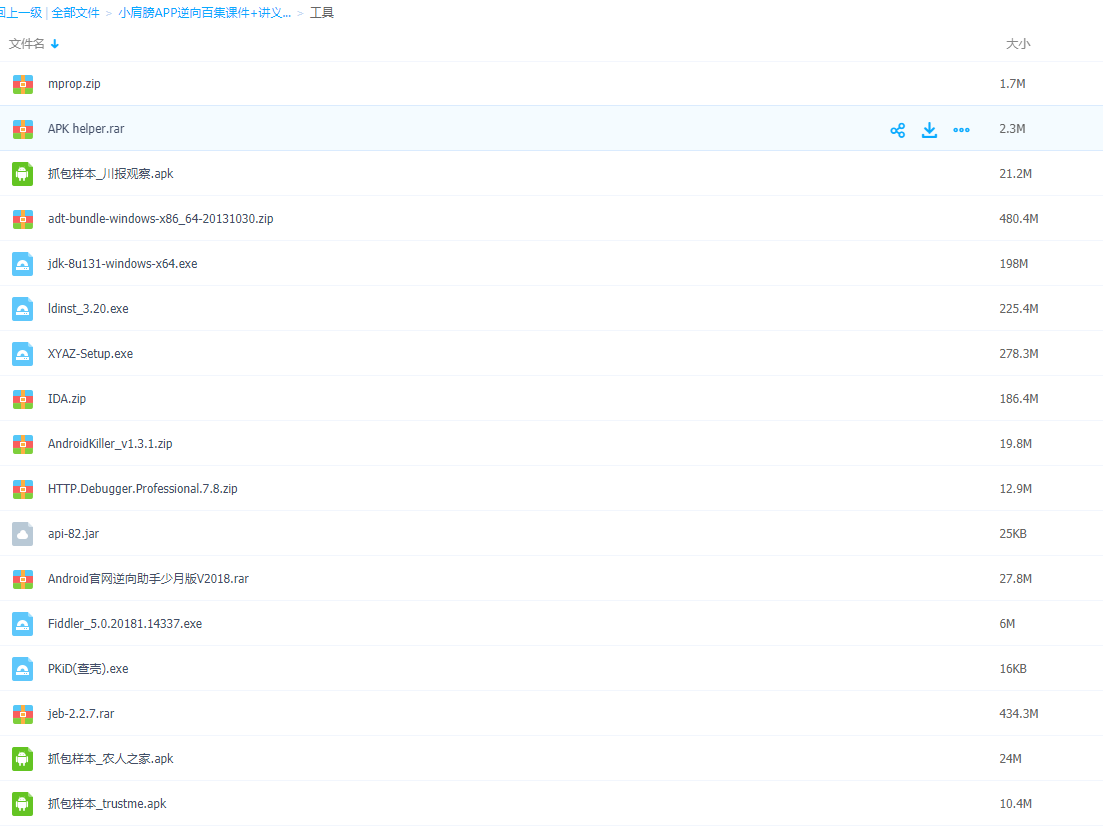The image size is (1103, 826).
Task: Click the 25KB size of api-82.jar
Action: tap(1013, 534)
